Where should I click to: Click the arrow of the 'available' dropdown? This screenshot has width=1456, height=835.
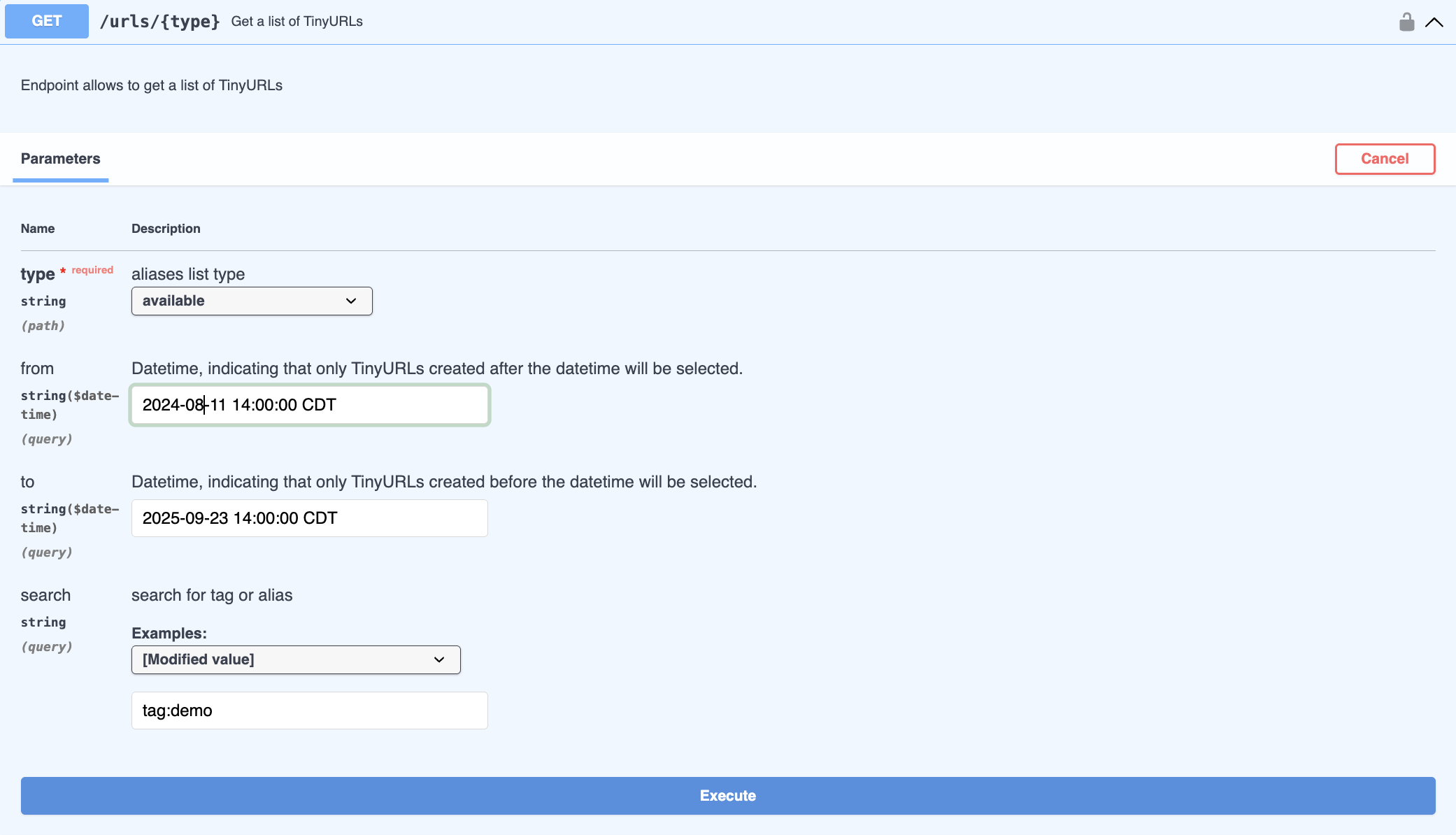point(351,301)
